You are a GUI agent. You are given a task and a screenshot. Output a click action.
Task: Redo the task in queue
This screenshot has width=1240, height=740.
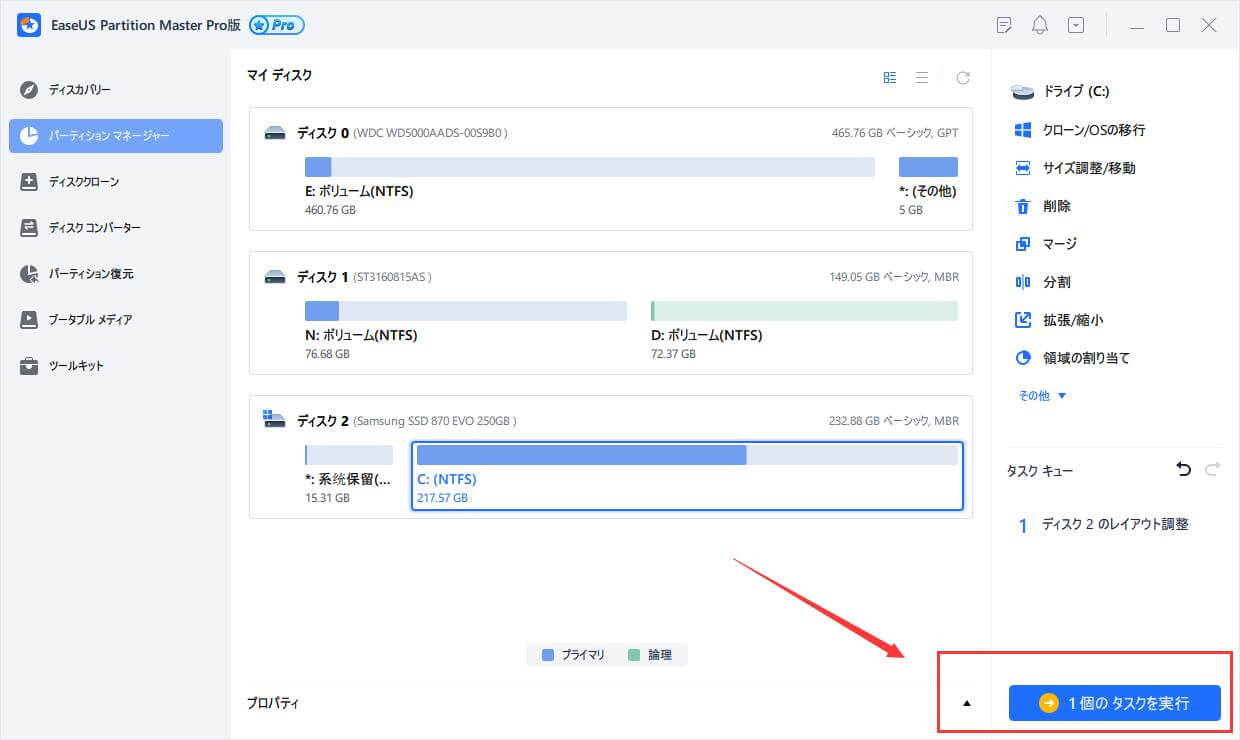[1213, 469]
